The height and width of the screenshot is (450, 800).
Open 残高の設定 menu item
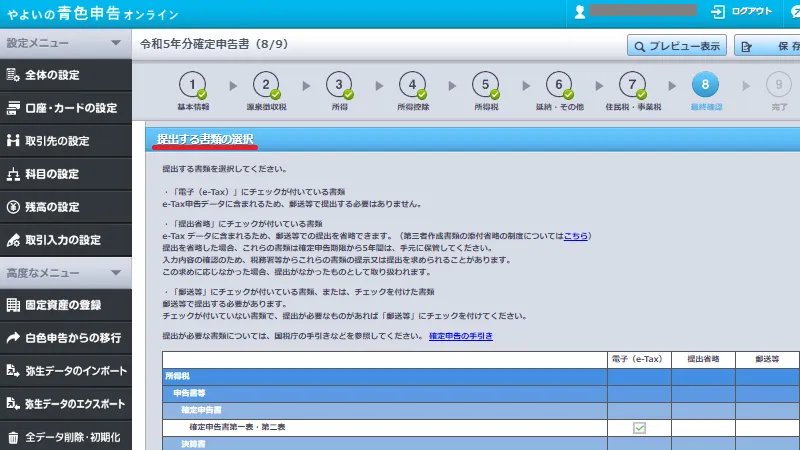(x=66, y=207)
